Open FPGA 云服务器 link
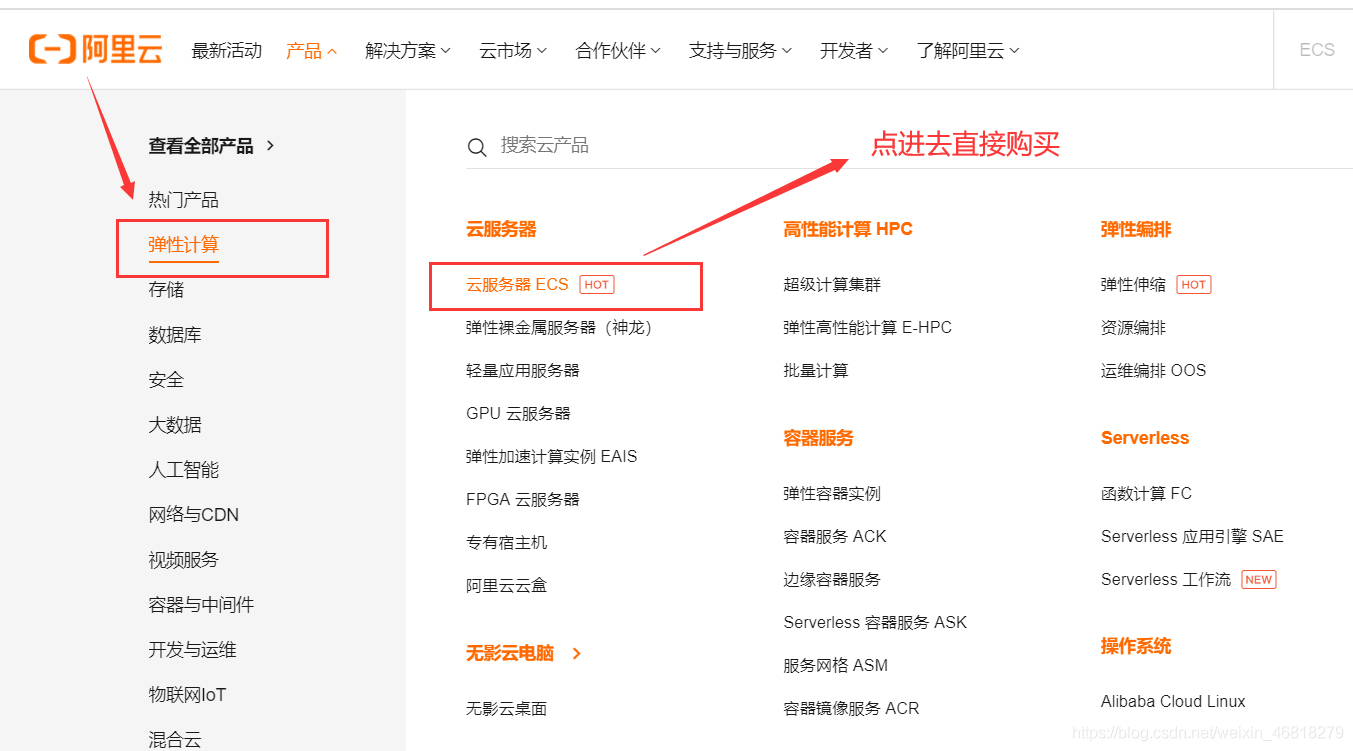This screenshot has width=1353, height=751. tap(523, 500)
